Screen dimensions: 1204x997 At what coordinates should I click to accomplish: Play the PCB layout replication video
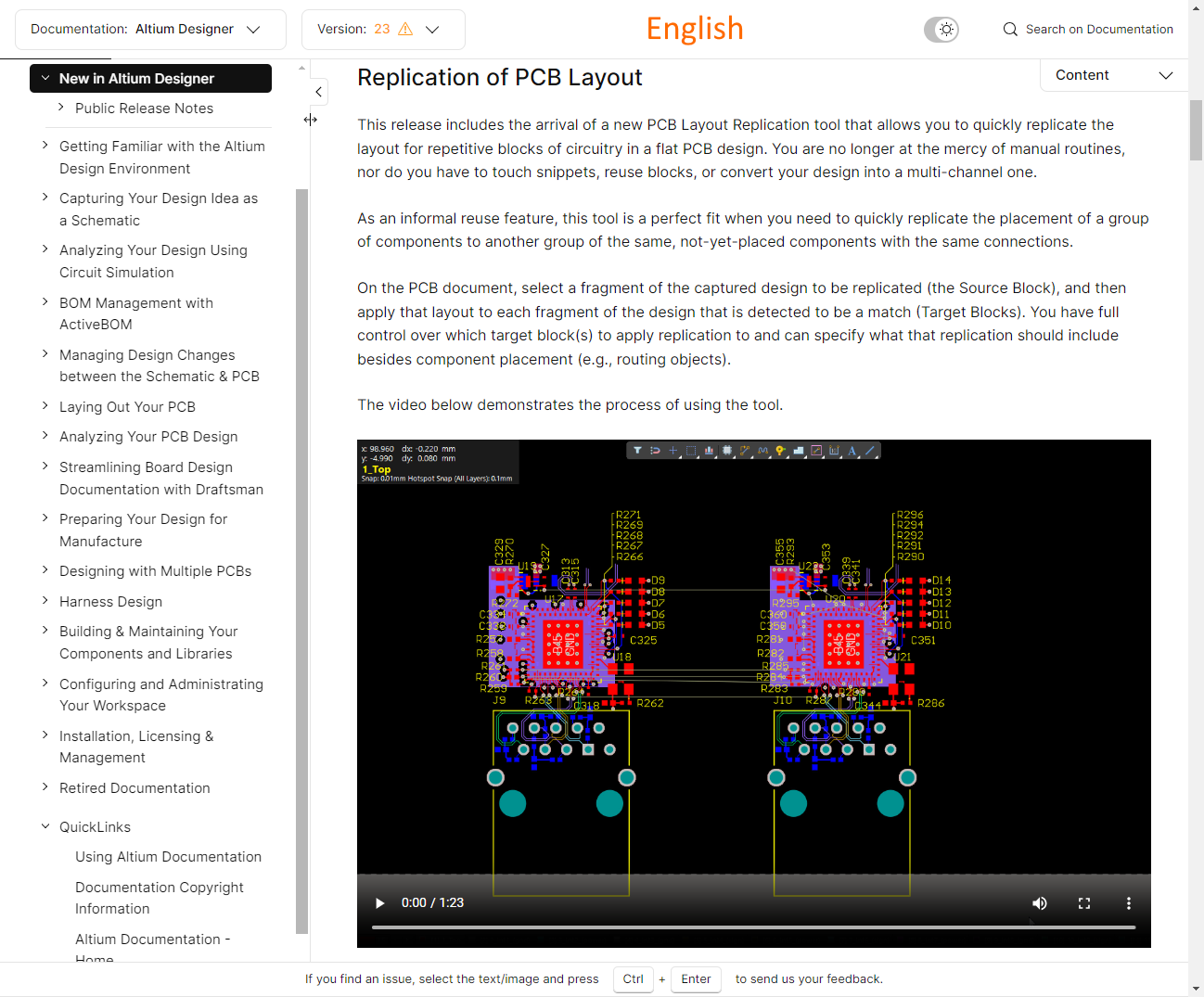[x=379, y=903]
